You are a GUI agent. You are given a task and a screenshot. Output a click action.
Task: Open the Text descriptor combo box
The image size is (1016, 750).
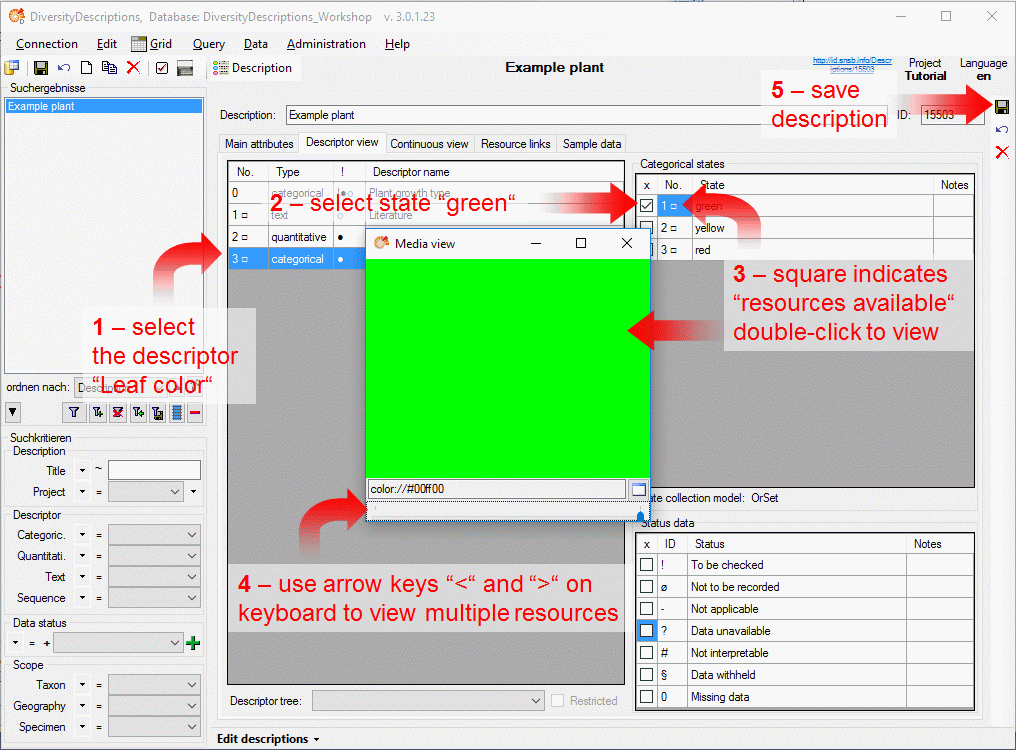point(154,577)
